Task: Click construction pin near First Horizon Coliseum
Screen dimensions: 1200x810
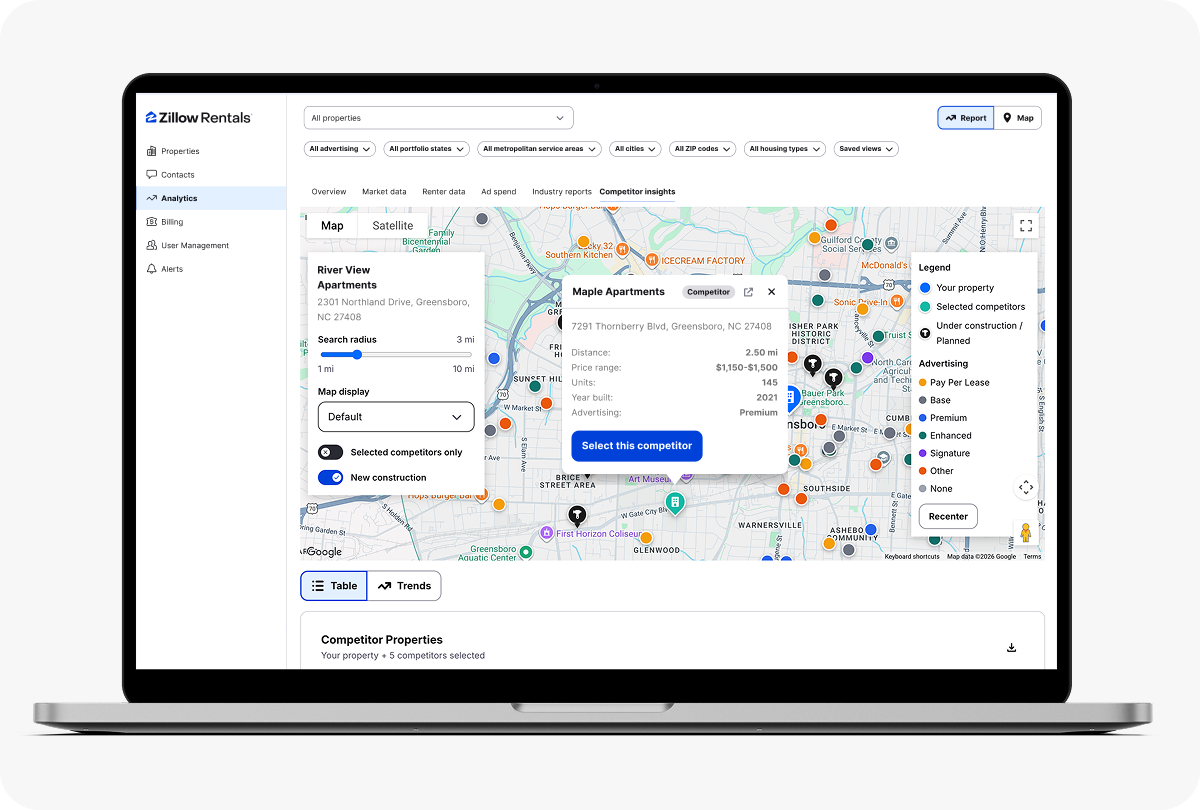Action: tap(576, 515)
